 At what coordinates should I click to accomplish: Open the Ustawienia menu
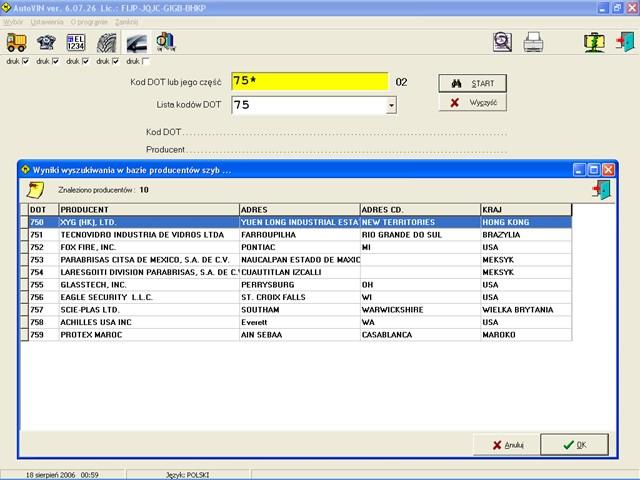tap(47, 22)
